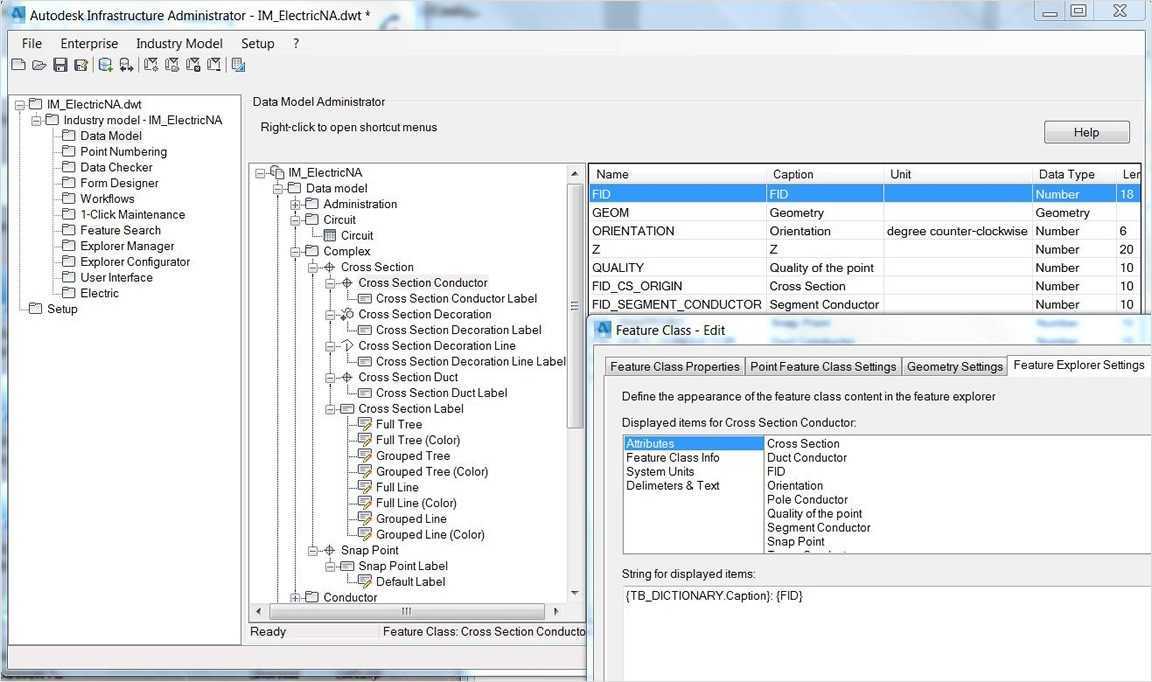Click the Cross Section Decoration feature icon
Image resolution: width=1152 pixels, height=682 pixels.
click(348, 315)
